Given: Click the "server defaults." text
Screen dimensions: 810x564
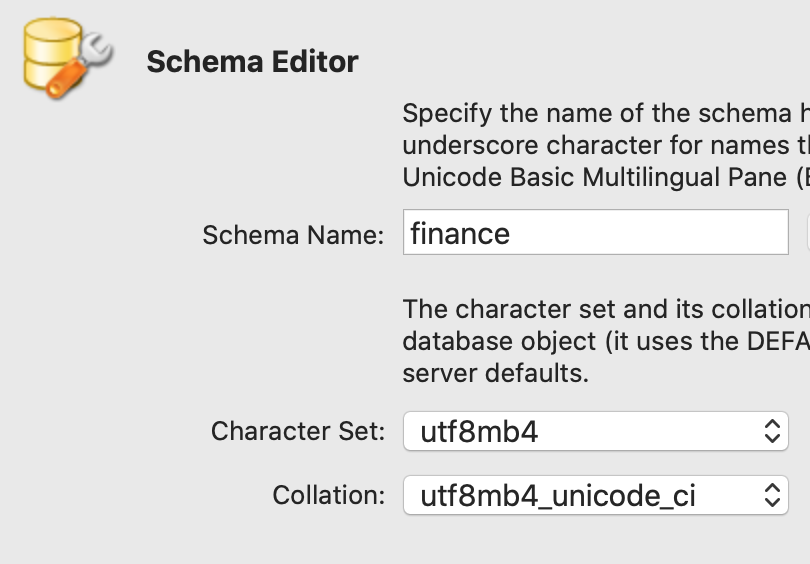Looking at the screenshot, I should [496, 373].
